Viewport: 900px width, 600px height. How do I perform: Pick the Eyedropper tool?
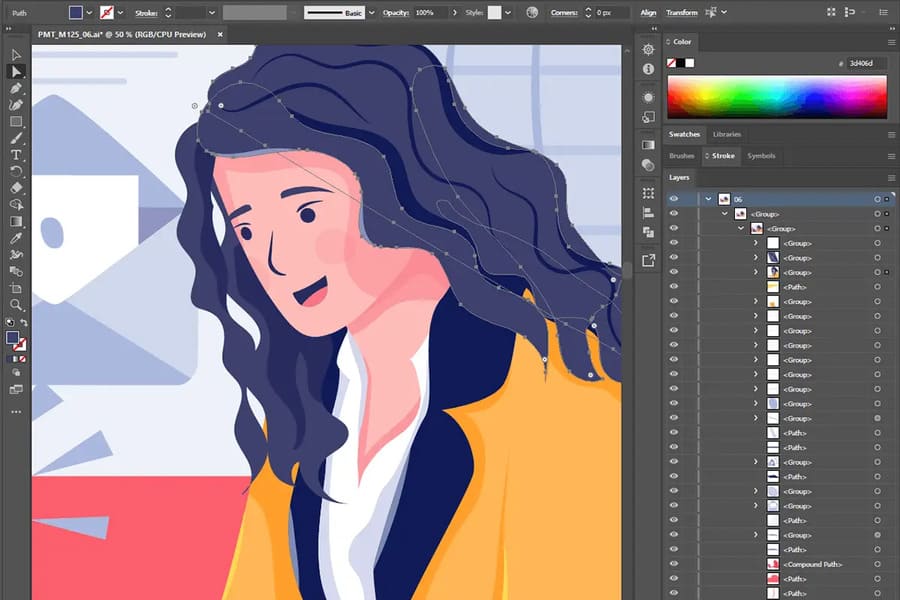click(14, 236)
